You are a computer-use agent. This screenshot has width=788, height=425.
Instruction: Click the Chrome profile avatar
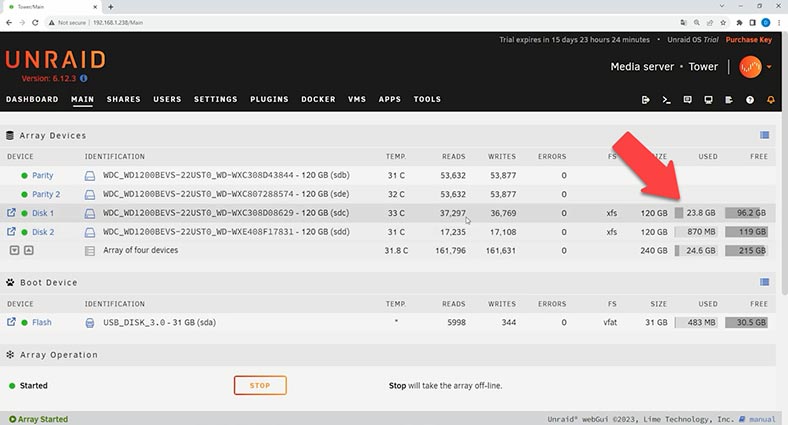coord(765,23)
